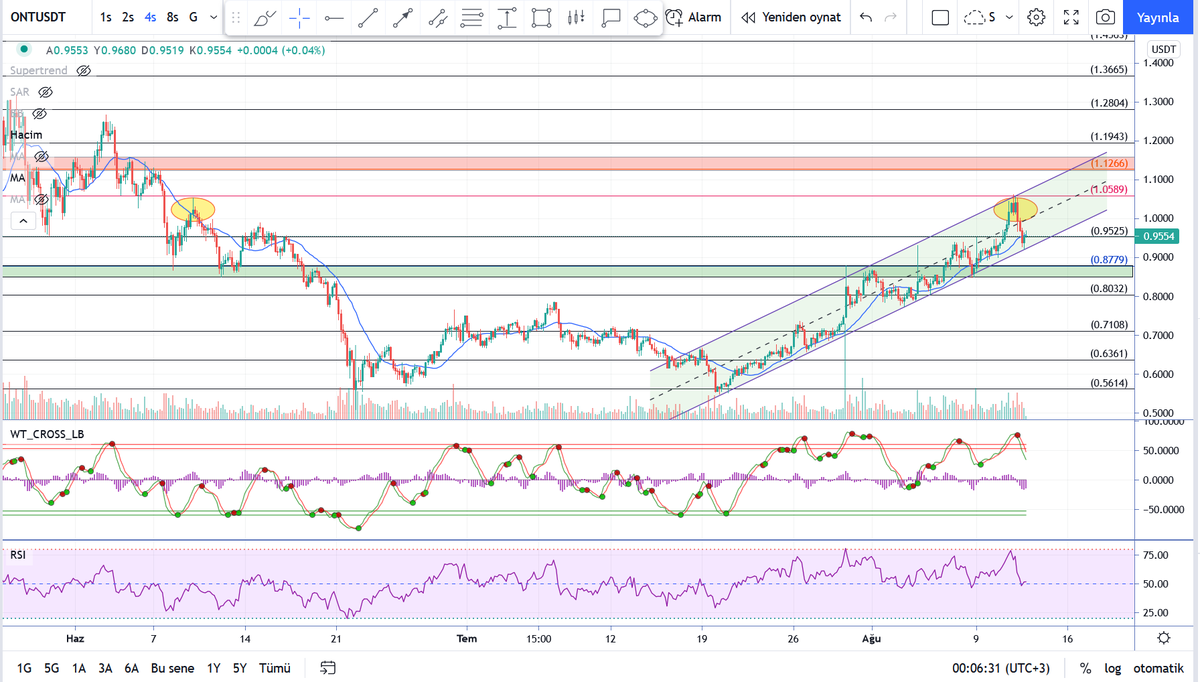The image size is (1200, 682).
Task: Open time axis settings gear
Action: click(x=1164, y=638)
